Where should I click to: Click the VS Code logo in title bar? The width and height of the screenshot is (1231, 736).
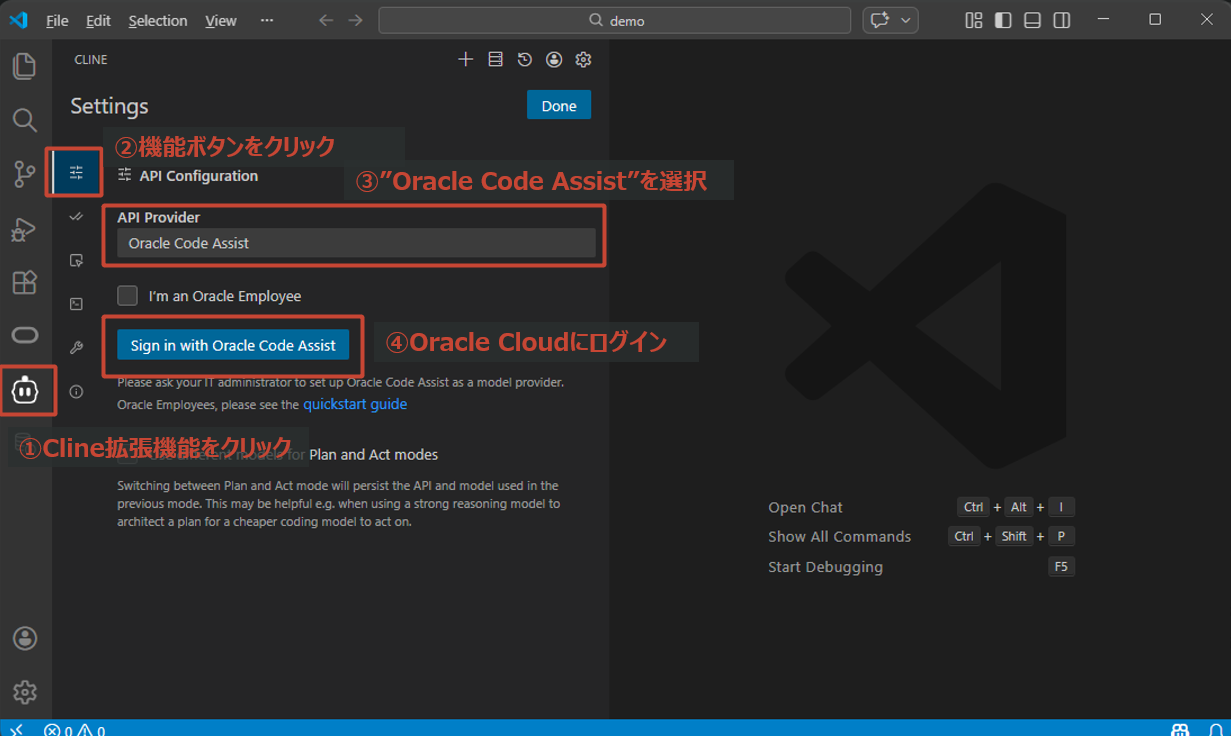click(x=19, y=20)
